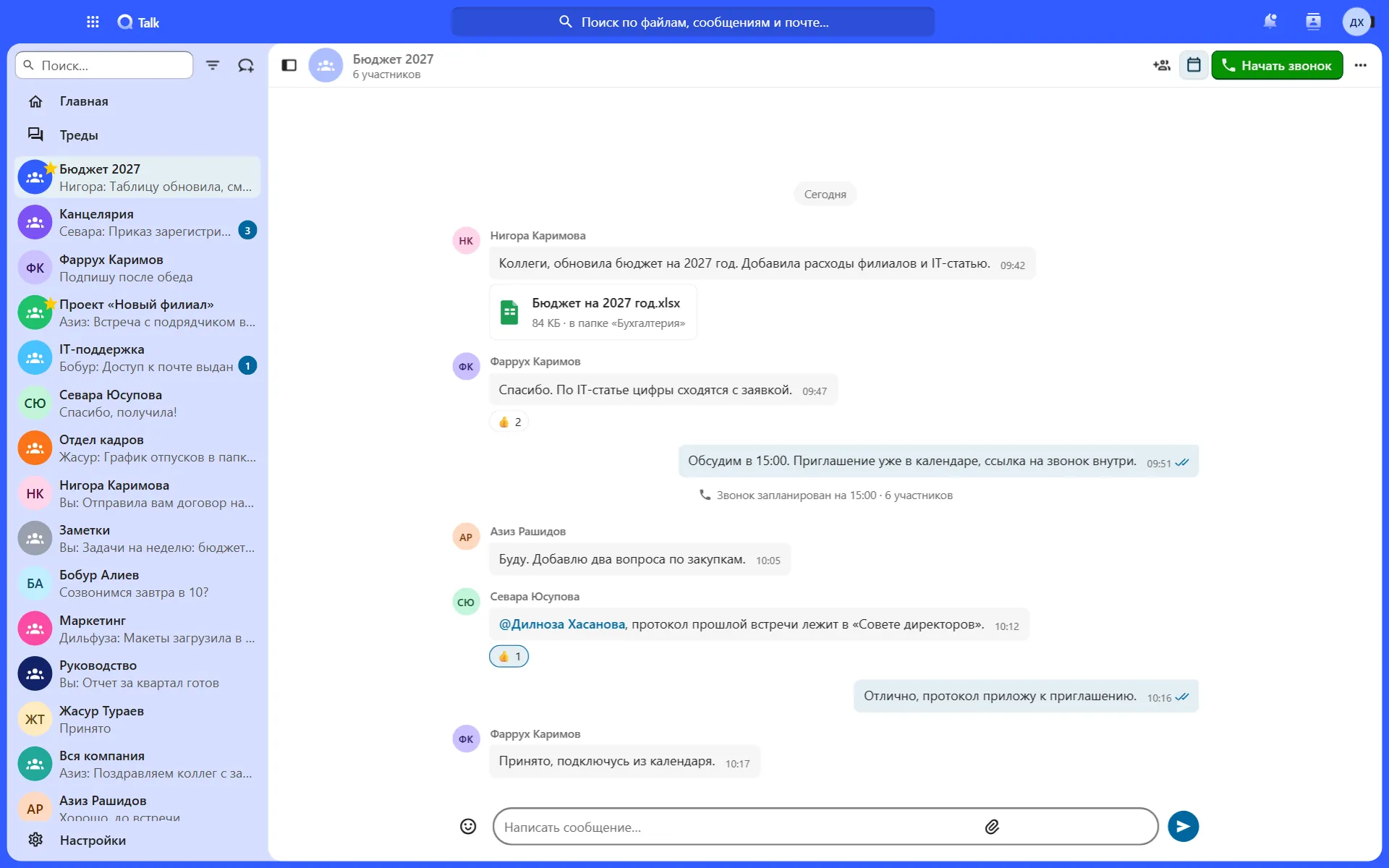Open chat with Фаррух Каримов
Screen dimensions: 1389x868
pyautogui.click(x=137, y=268)
